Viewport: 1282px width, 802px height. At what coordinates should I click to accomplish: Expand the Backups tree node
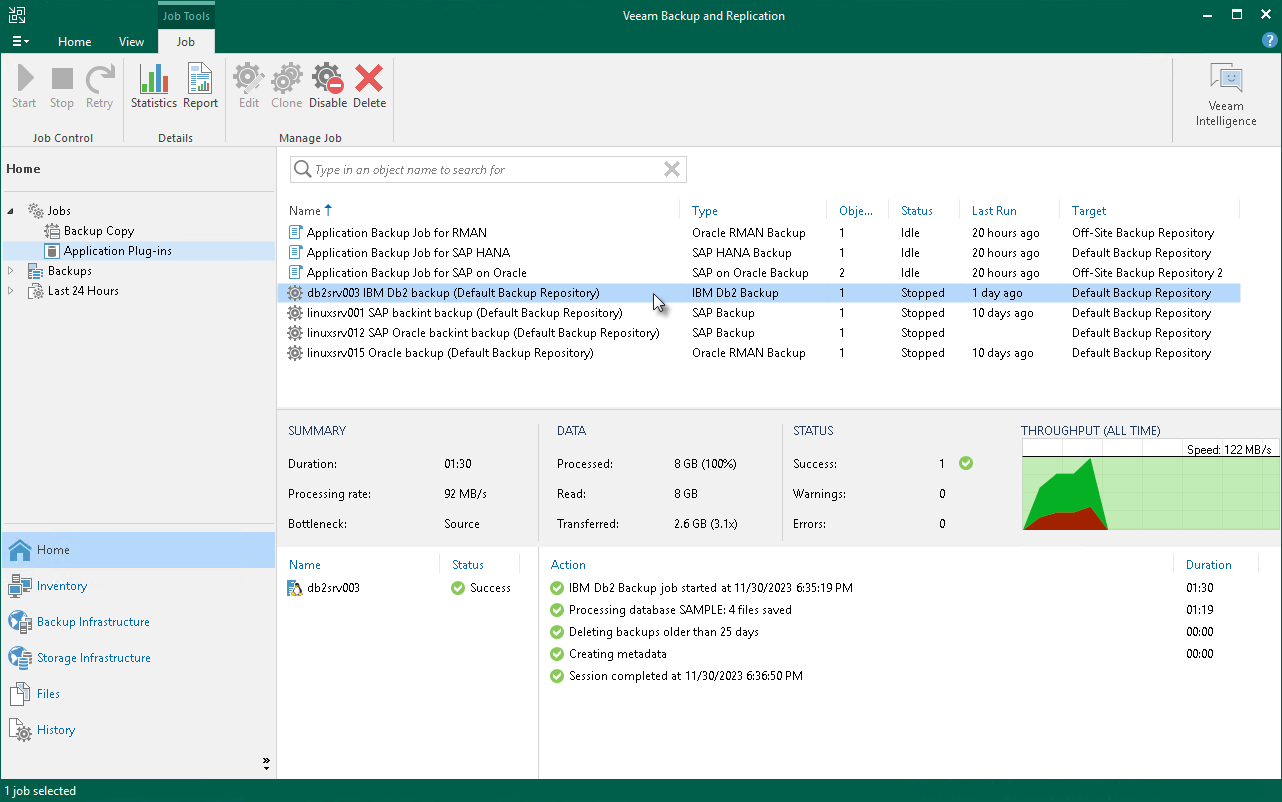pos(11,271)
